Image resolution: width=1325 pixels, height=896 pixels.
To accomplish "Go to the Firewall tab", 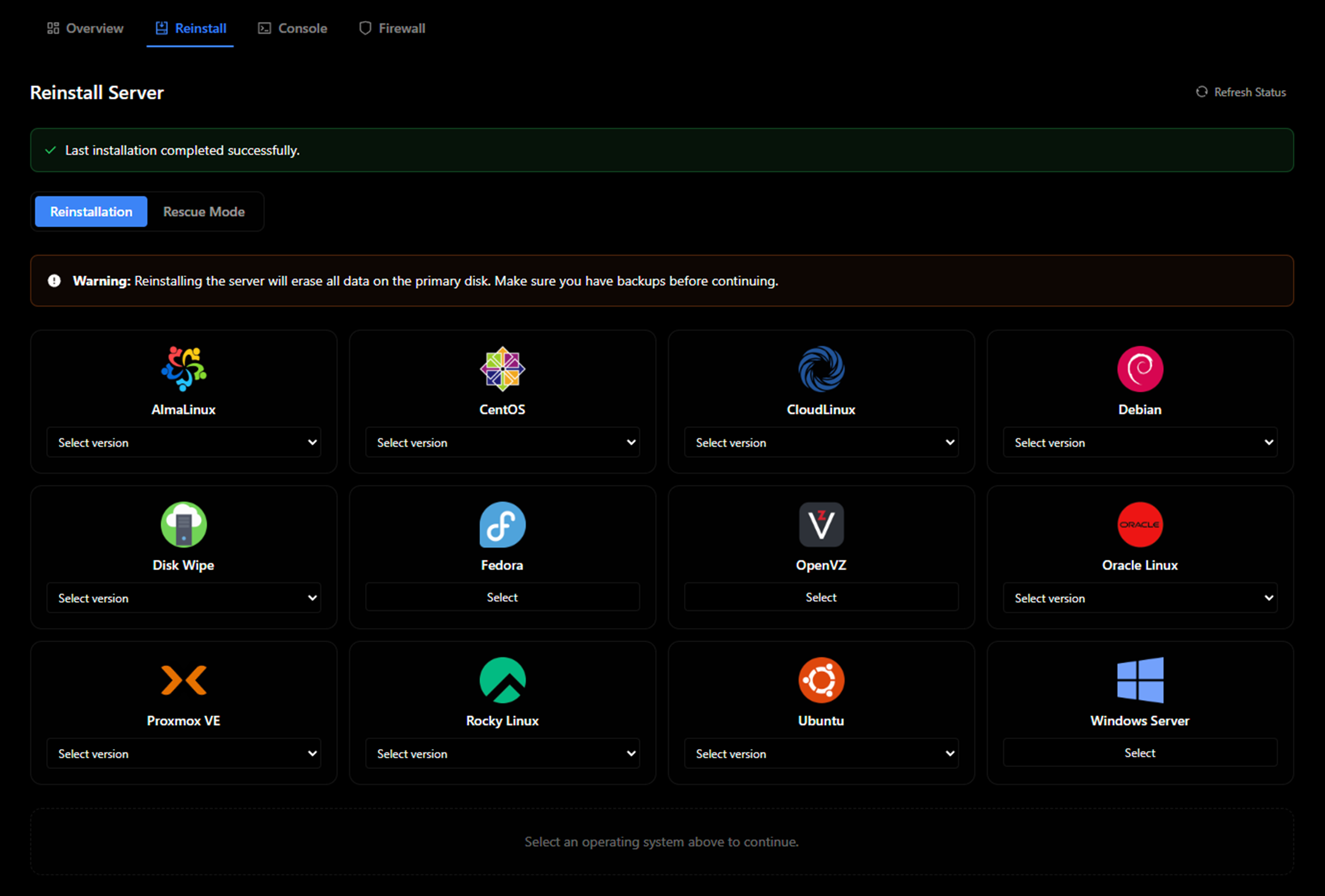I will (x=392, y=28).
